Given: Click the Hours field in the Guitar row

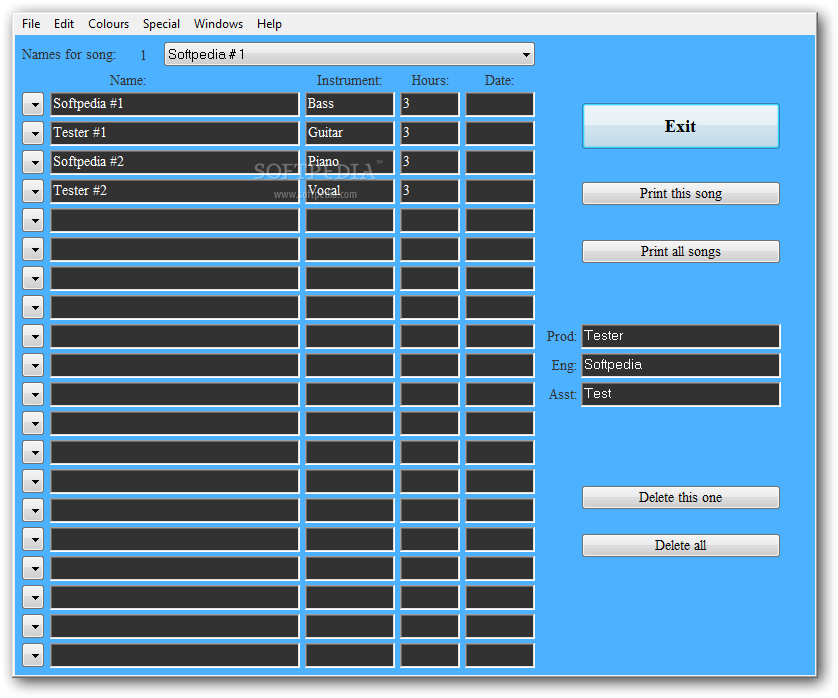Looking at the screenshot, I should (x=430, y=133).
